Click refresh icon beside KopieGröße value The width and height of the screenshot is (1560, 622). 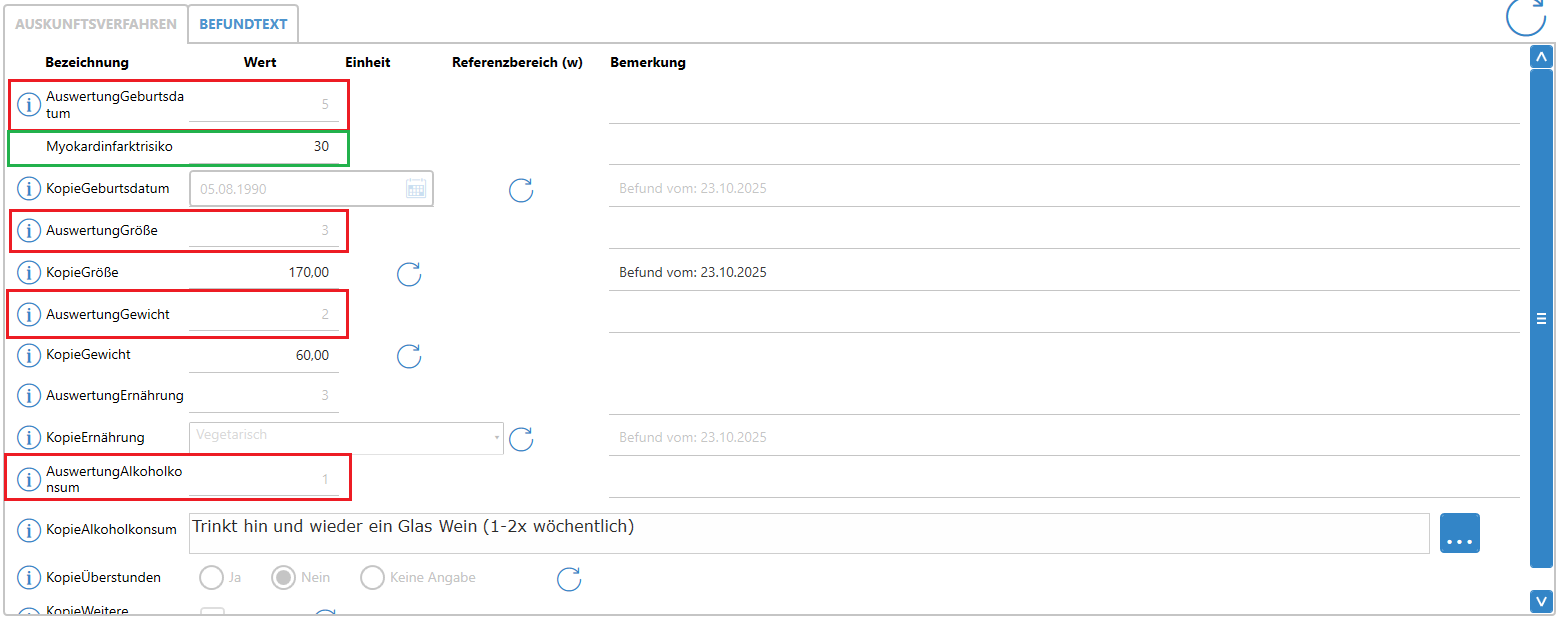409,274
